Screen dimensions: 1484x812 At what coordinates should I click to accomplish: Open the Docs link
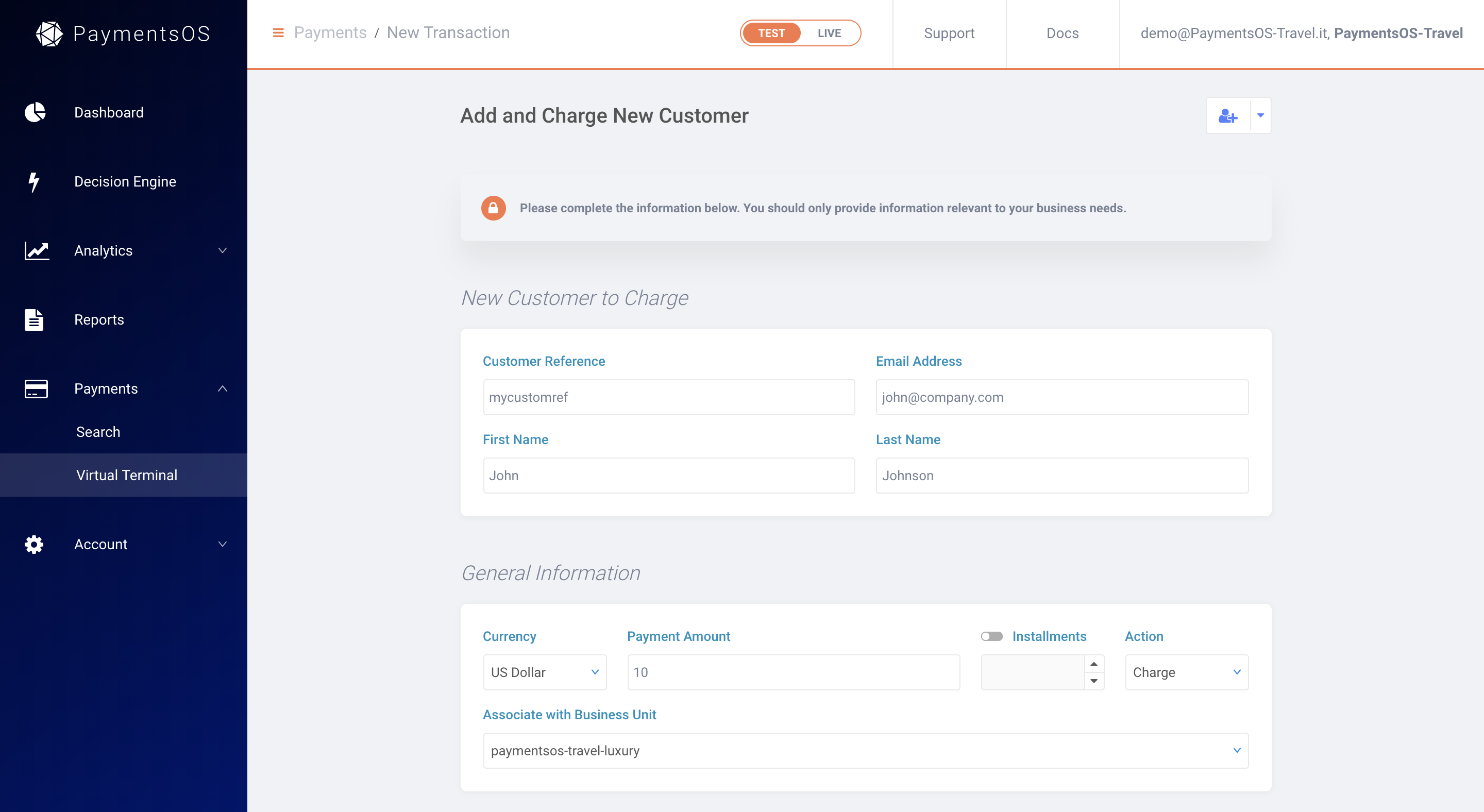[1063, 33]
